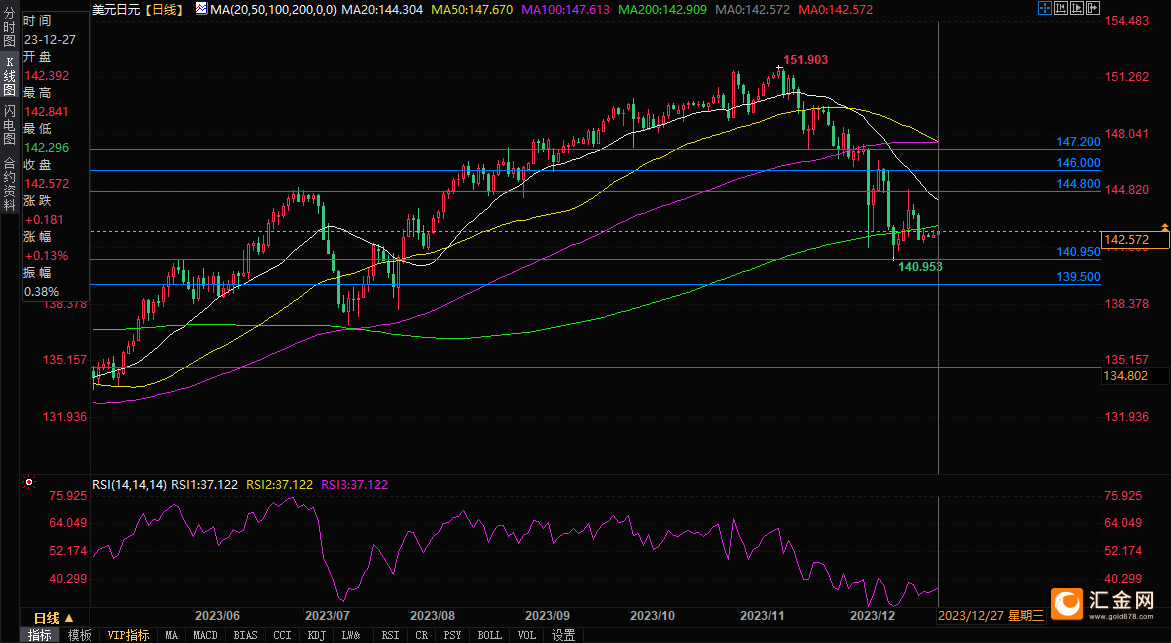Click the shrink chart to left icon

[1061, 8]
